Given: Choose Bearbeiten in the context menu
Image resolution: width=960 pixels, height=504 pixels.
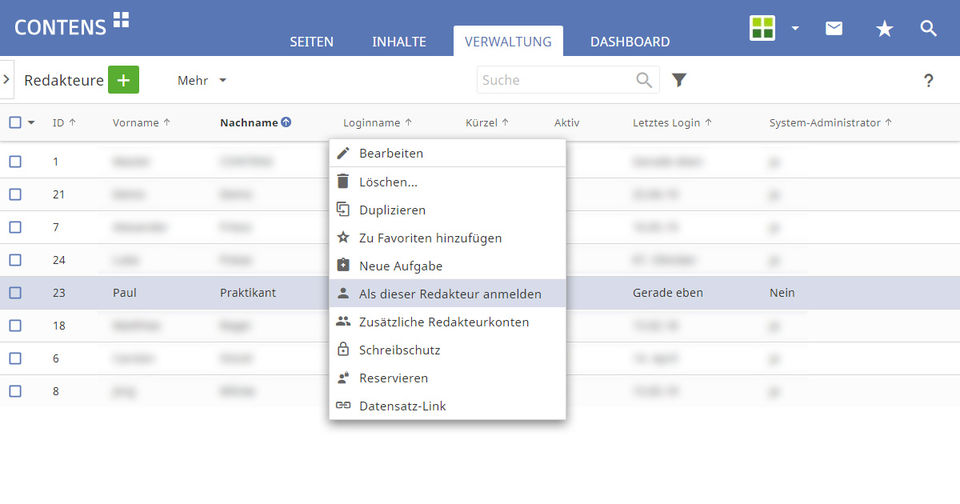Looking at the screenshot, I should (x=448, y=153).
